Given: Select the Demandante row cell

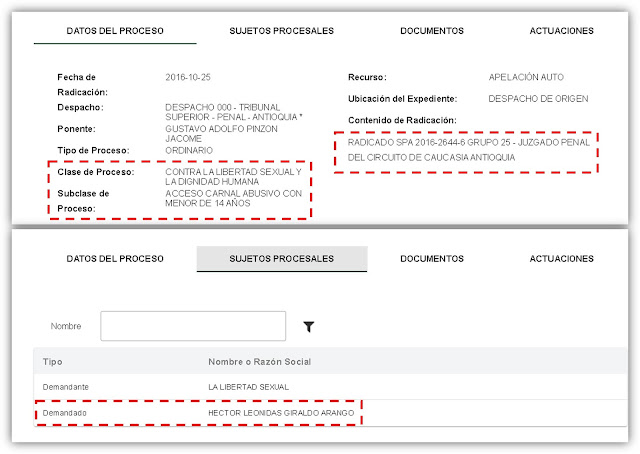Looking at the screenshot, I should tap(66, 387).
